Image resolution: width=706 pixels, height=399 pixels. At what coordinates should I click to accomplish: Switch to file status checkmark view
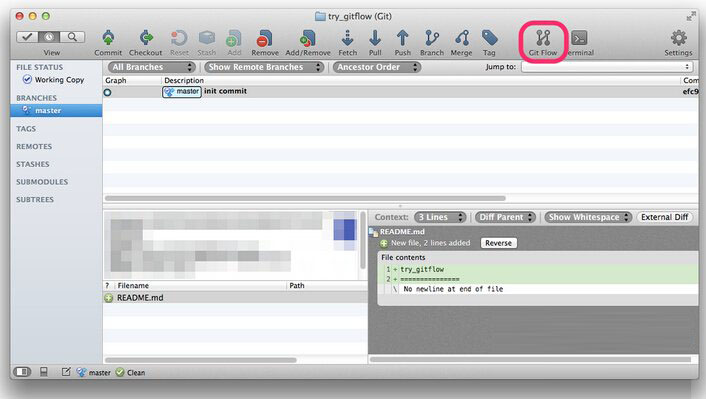(x=27, y=37)
